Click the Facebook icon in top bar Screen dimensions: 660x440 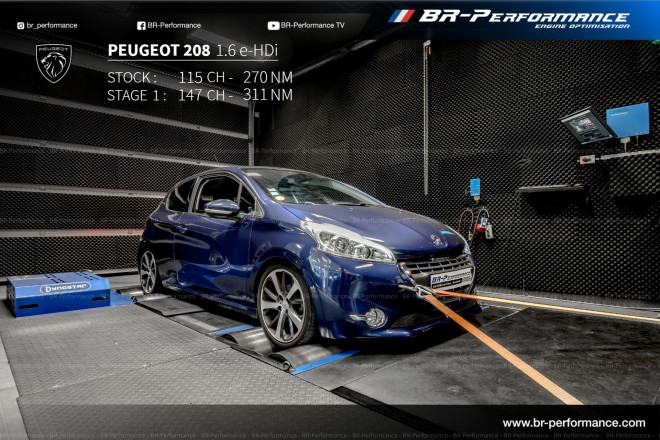click(140, 25)
